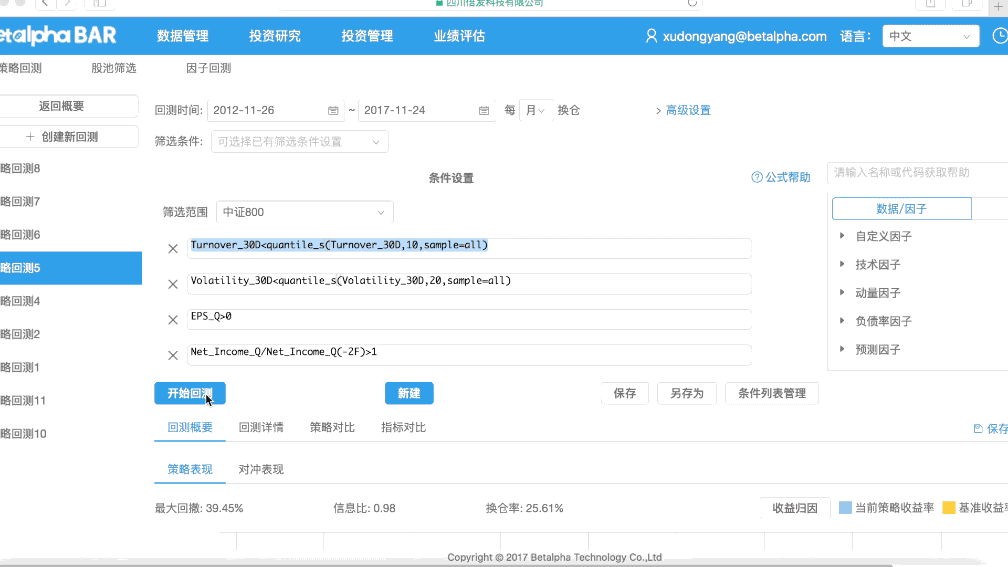The image size is (1008, 567).
Task: Select backtest 回测7 in sidebar
Action: click(71, 202)
